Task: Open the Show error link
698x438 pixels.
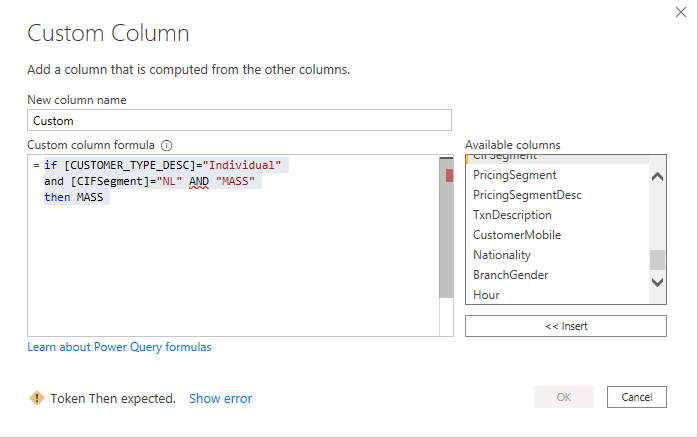Action: tap(220, 398)
